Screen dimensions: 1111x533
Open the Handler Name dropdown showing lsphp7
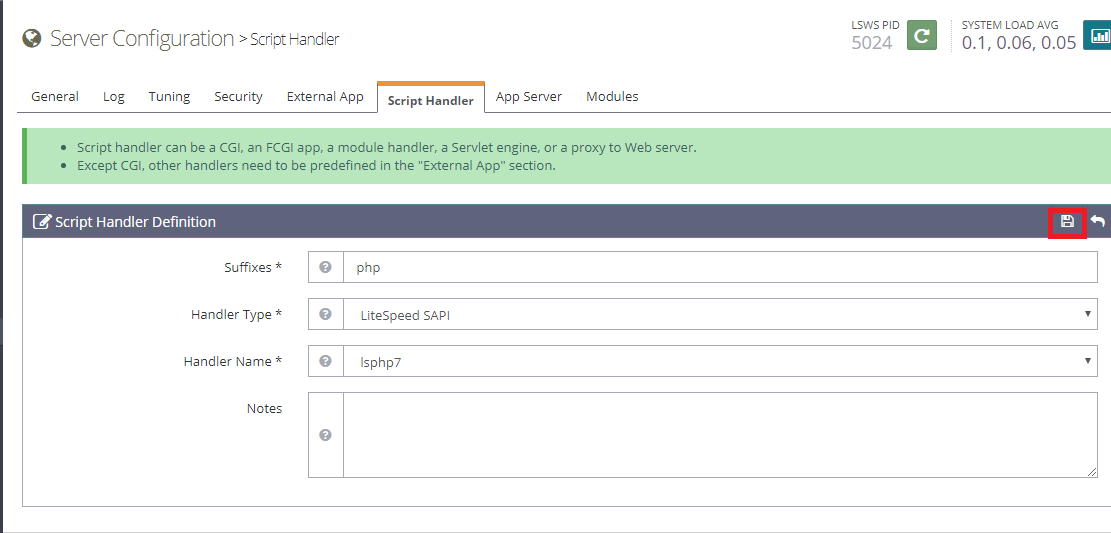(720, 361)
